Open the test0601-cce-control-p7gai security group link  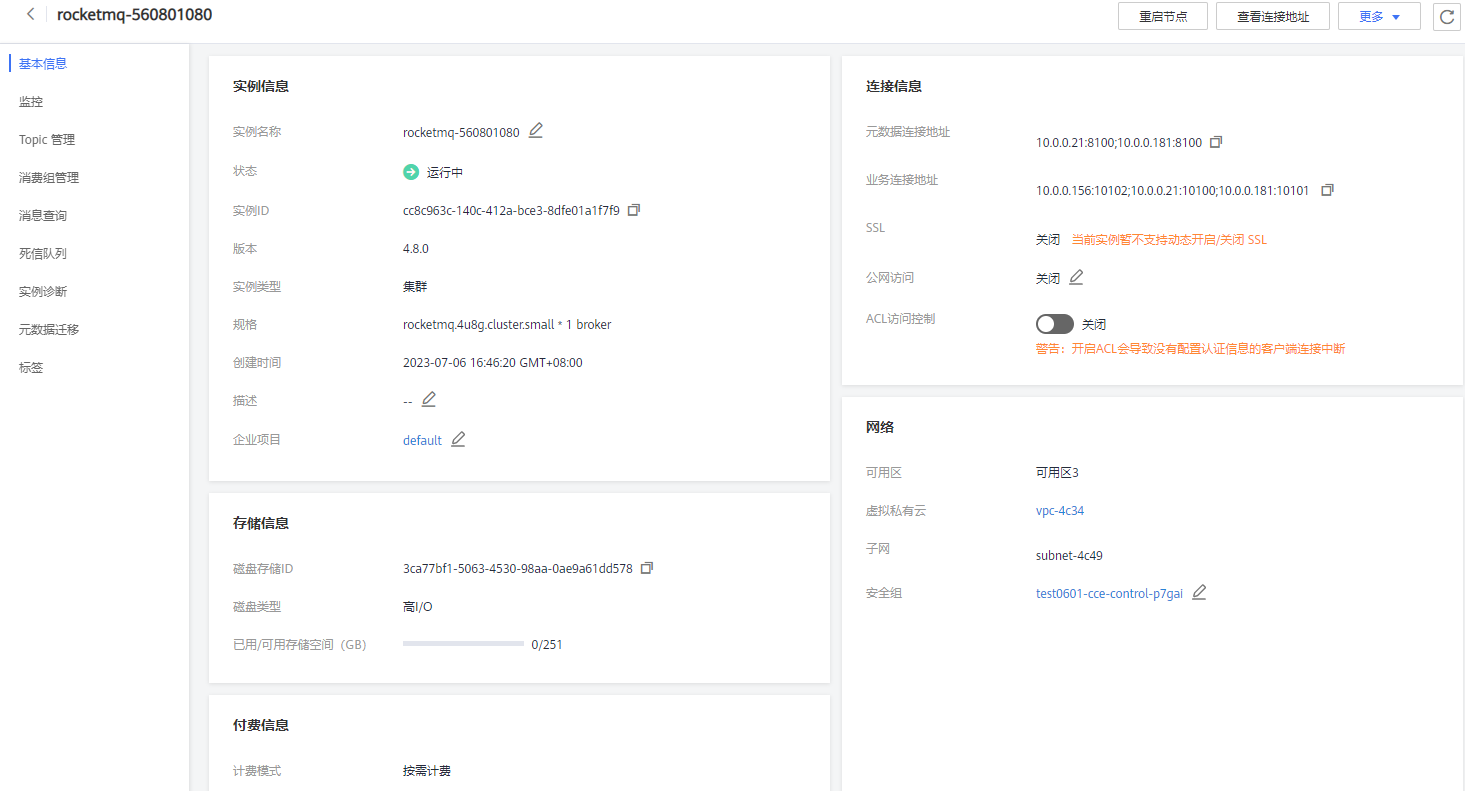coord(1109,594)
